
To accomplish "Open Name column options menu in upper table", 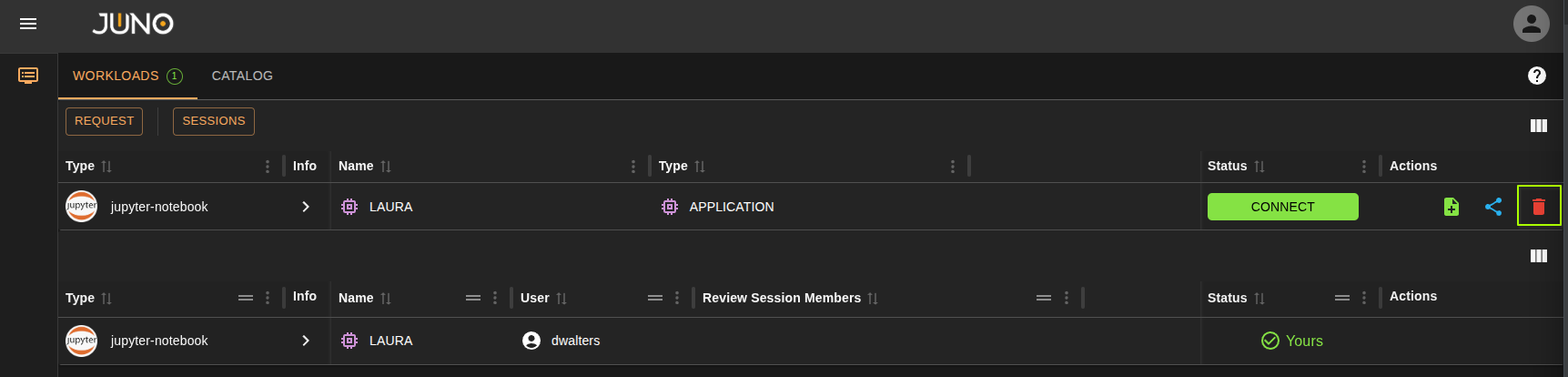I will pos(633,167).
